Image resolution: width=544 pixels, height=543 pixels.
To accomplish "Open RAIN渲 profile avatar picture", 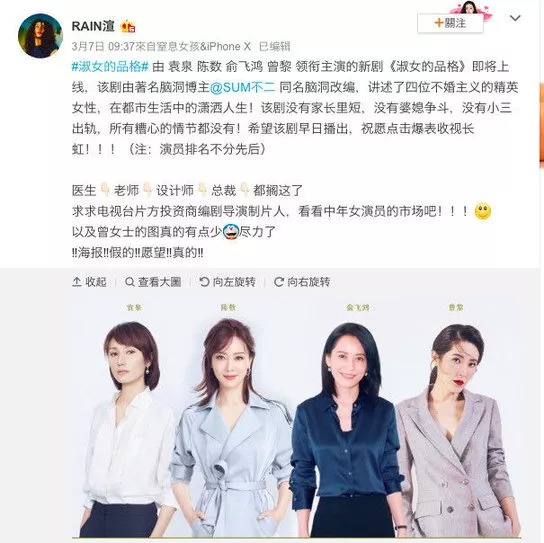I will tap(40, 36).
